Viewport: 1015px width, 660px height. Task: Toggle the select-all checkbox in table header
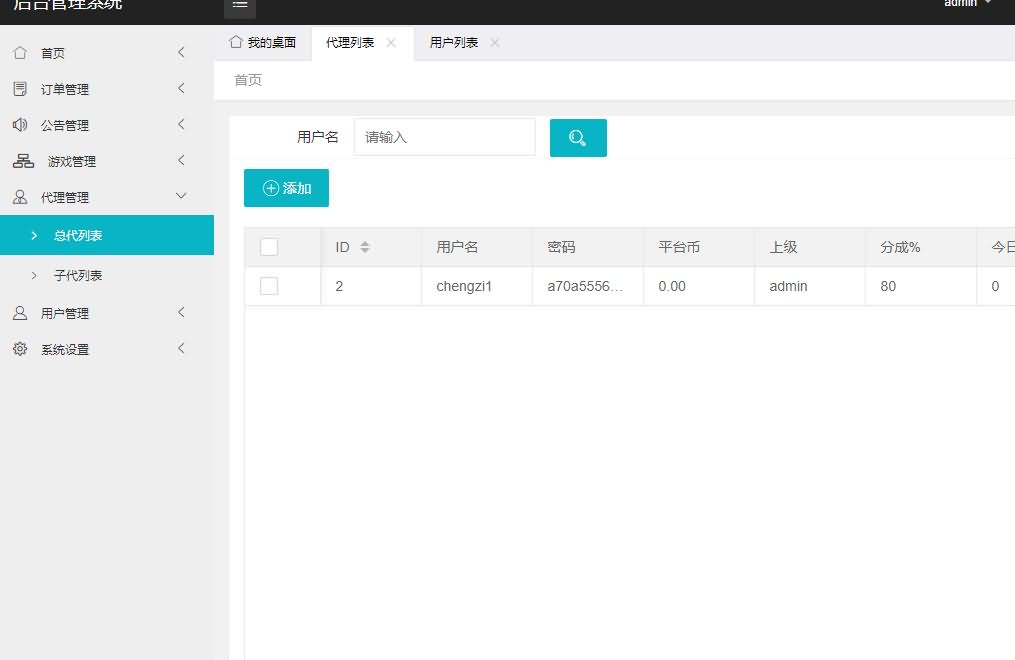(269, 247)
